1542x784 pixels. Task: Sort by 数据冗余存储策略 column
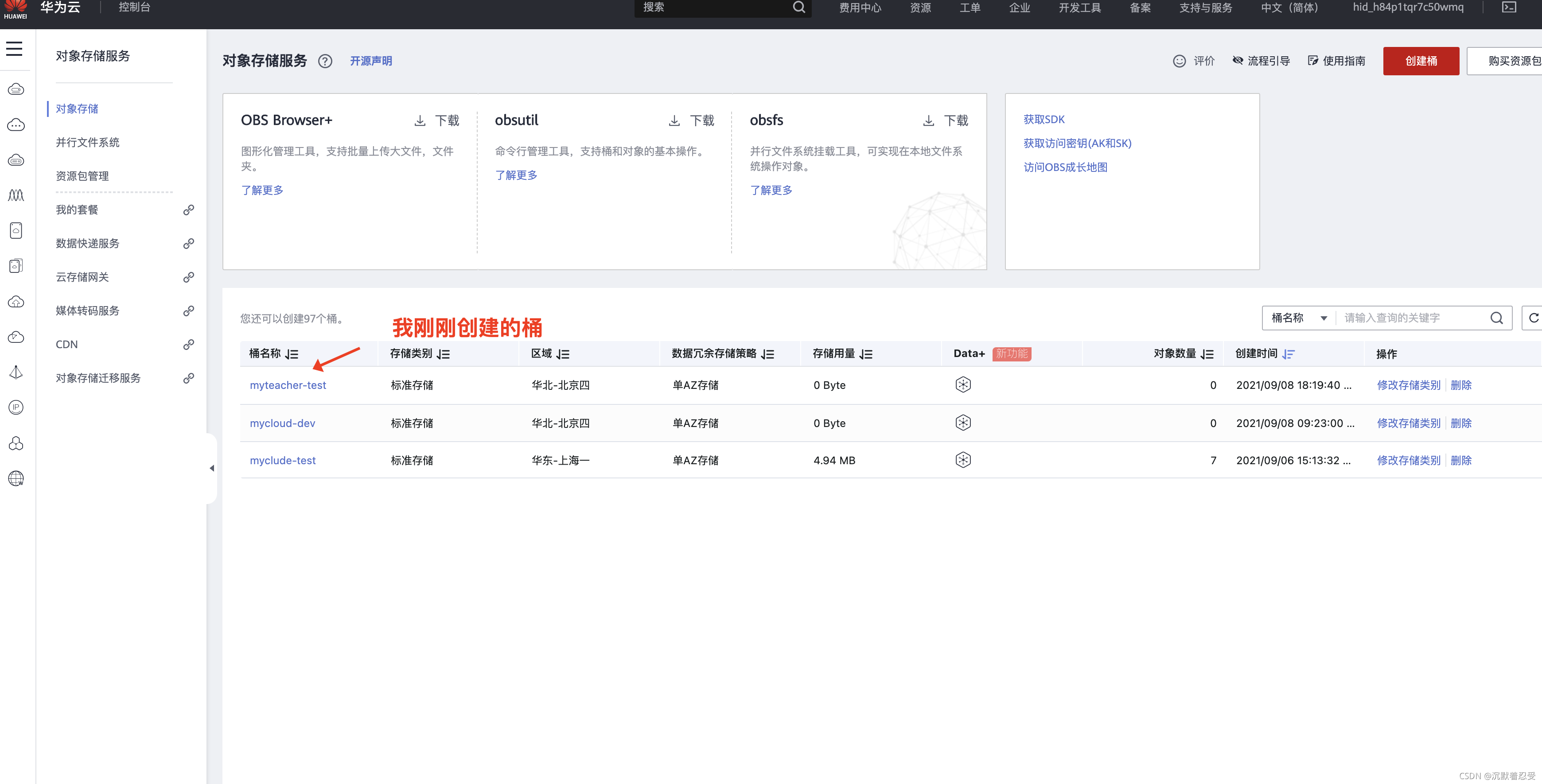pyautogui.click(x=767, y=354)
